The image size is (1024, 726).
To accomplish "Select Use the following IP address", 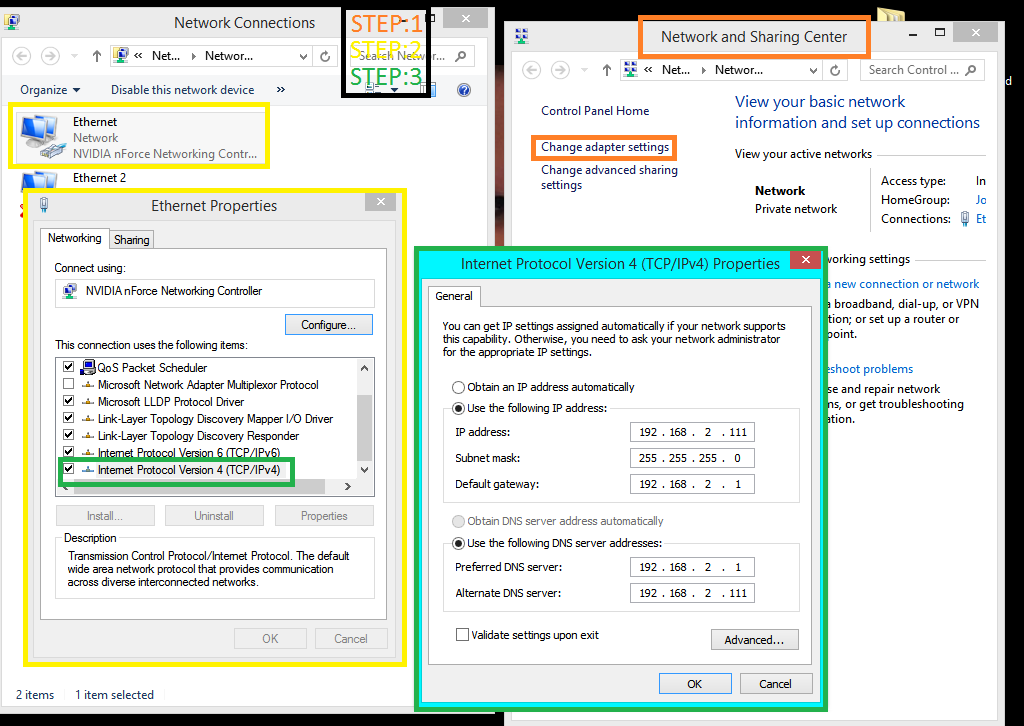I will pos(458,408).
